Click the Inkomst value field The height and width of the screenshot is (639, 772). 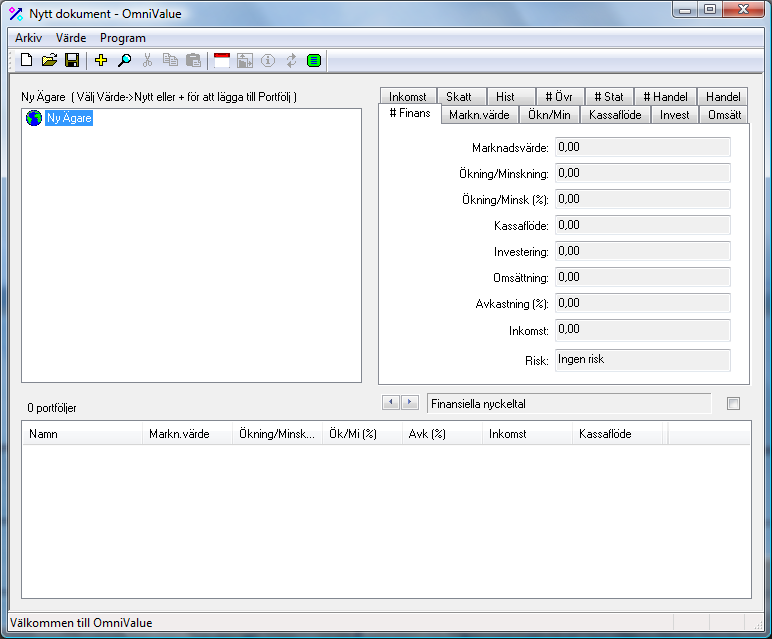(x=643, y=330)
